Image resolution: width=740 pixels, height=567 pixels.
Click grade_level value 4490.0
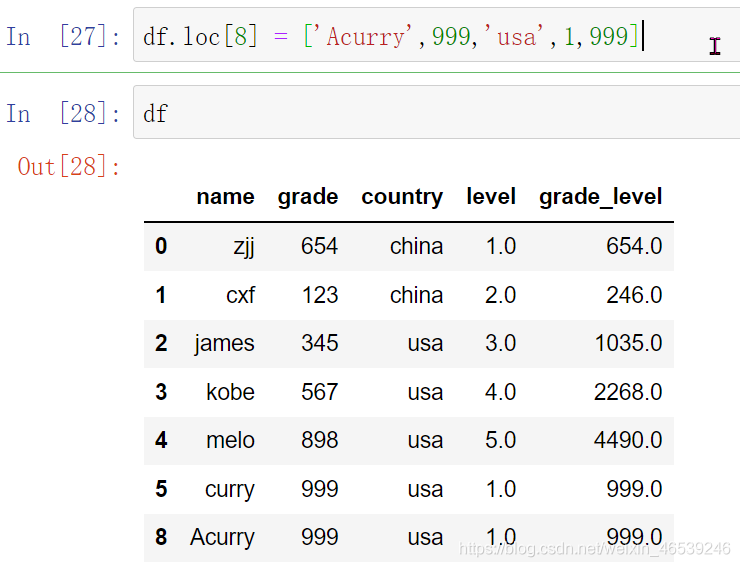628,440
